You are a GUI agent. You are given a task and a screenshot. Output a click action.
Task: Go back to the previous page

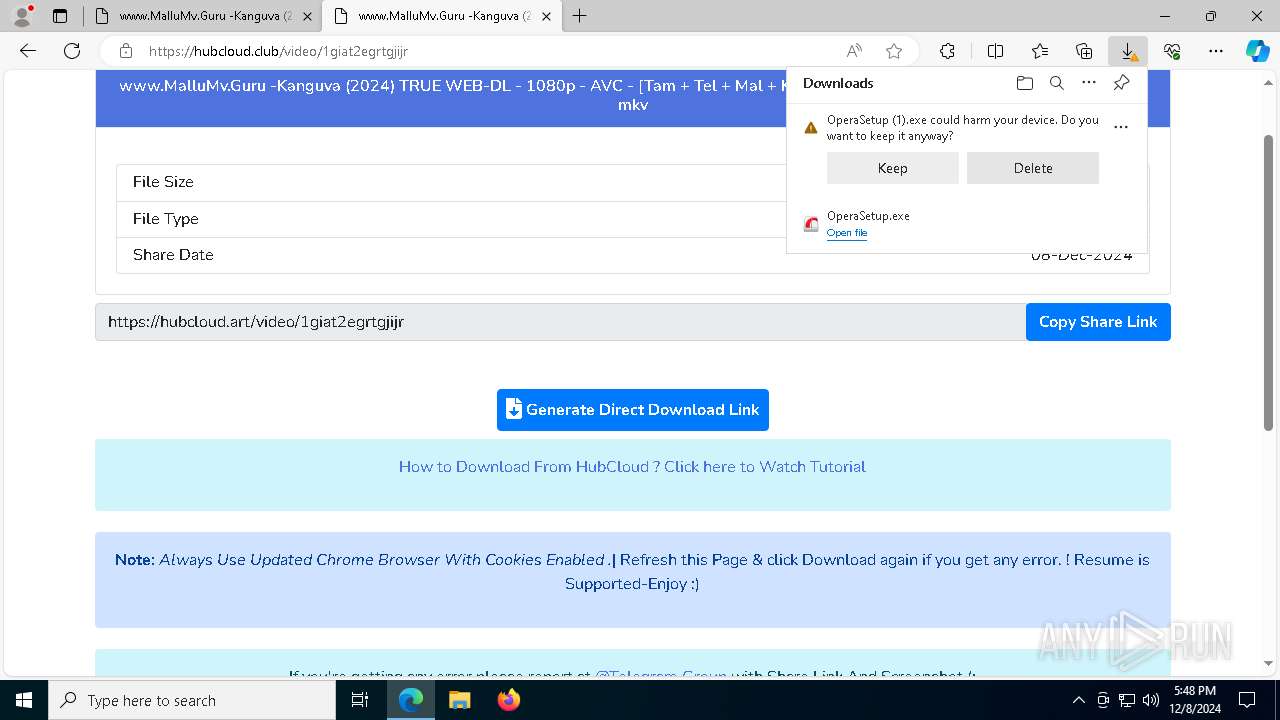28,51
